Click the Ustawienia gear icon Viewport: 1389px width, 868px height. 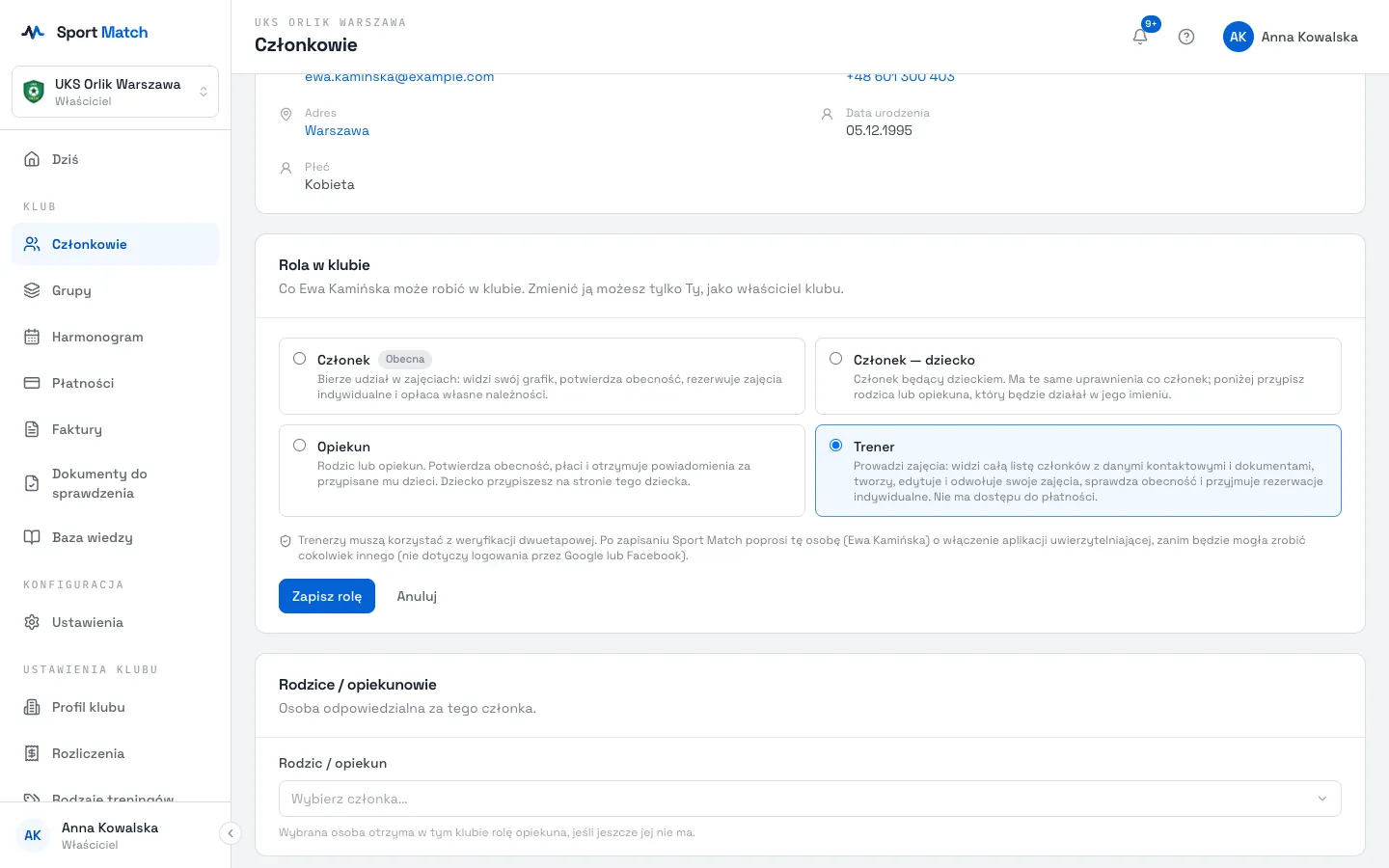(32, 622)
